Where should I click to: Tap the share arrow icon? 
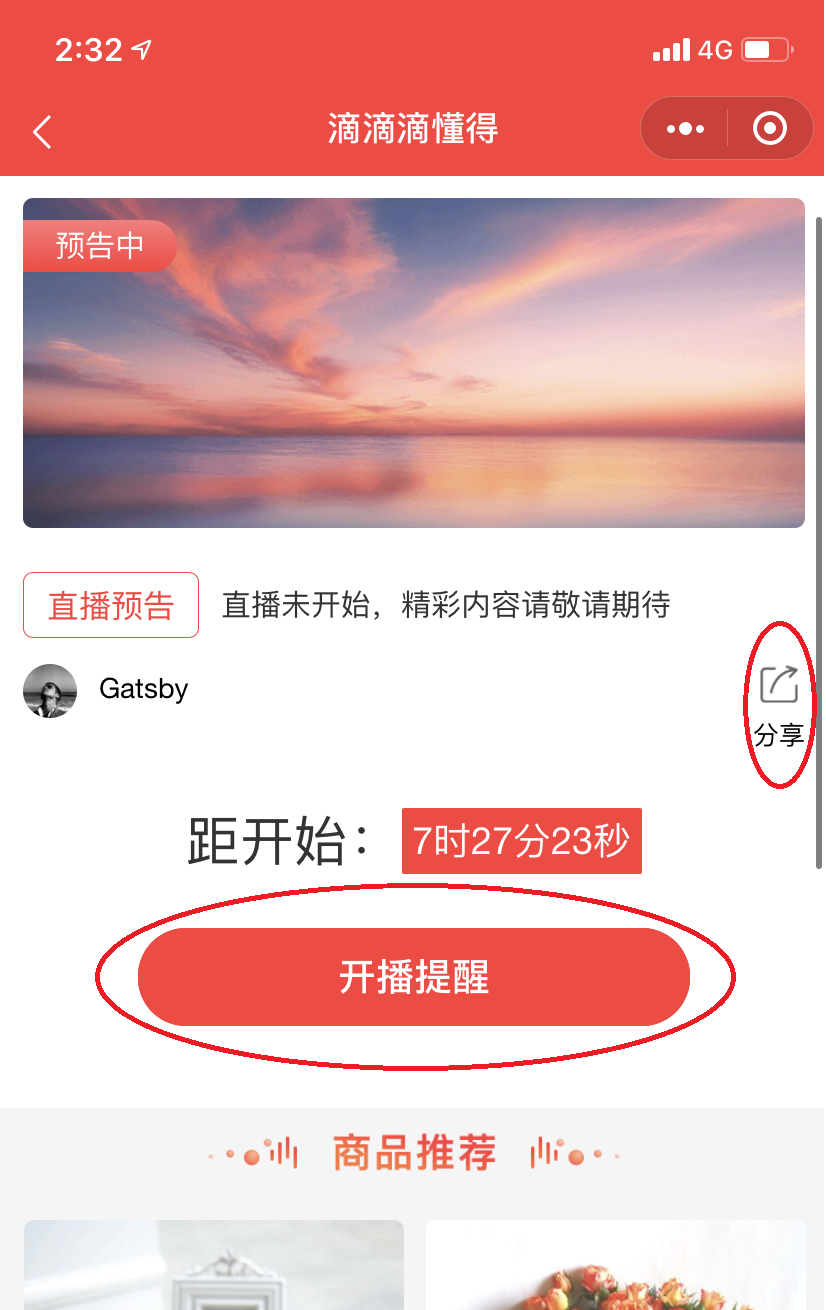[779, 684]
